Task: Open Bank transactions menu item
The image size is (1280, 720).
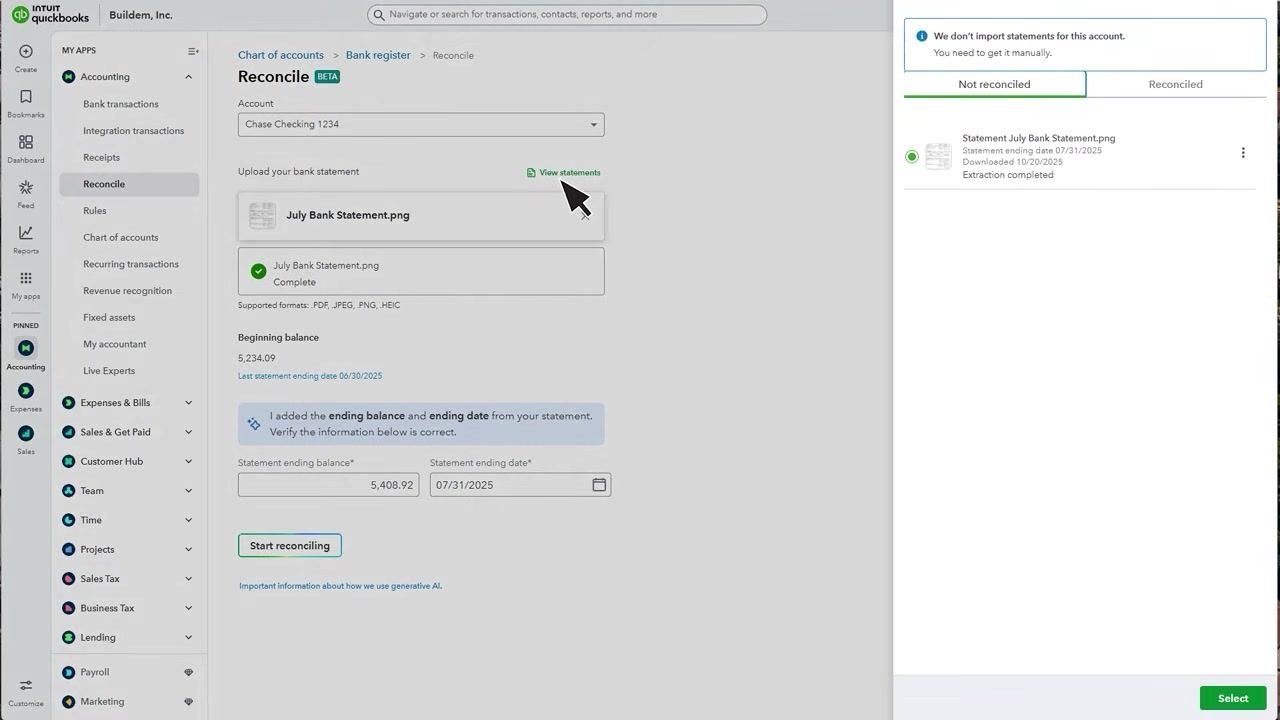Action: (121, 104)
